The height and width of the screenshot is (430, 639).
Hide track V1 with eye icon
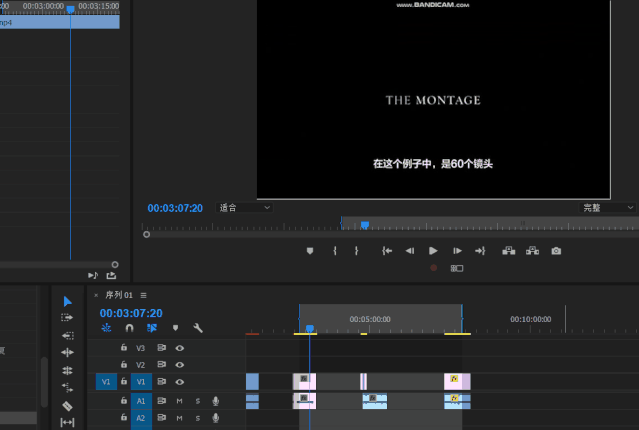pyautogui.click(x=179, y=382)
